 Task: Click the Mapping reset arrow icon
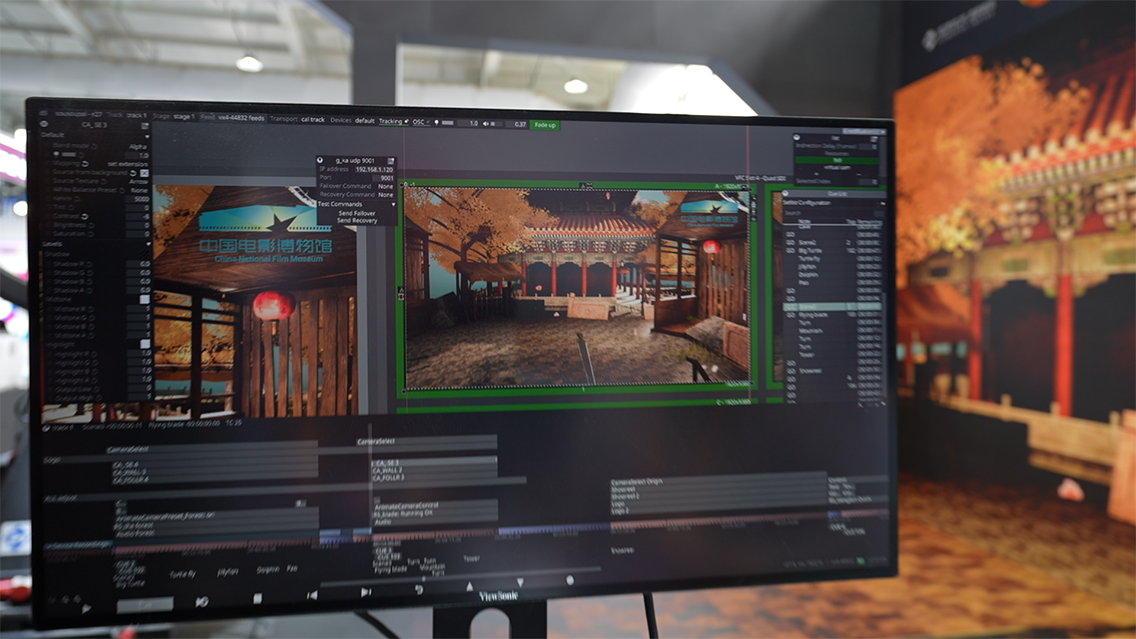pos(85,163)
